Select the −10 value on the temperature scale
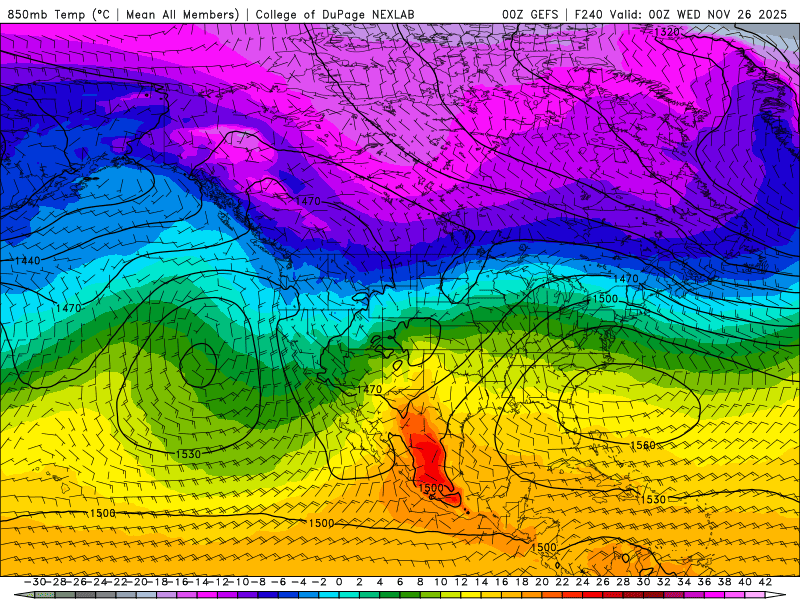The height and width of the screenshot is (600, 800). pyautogui.click(x=238, y=582)
